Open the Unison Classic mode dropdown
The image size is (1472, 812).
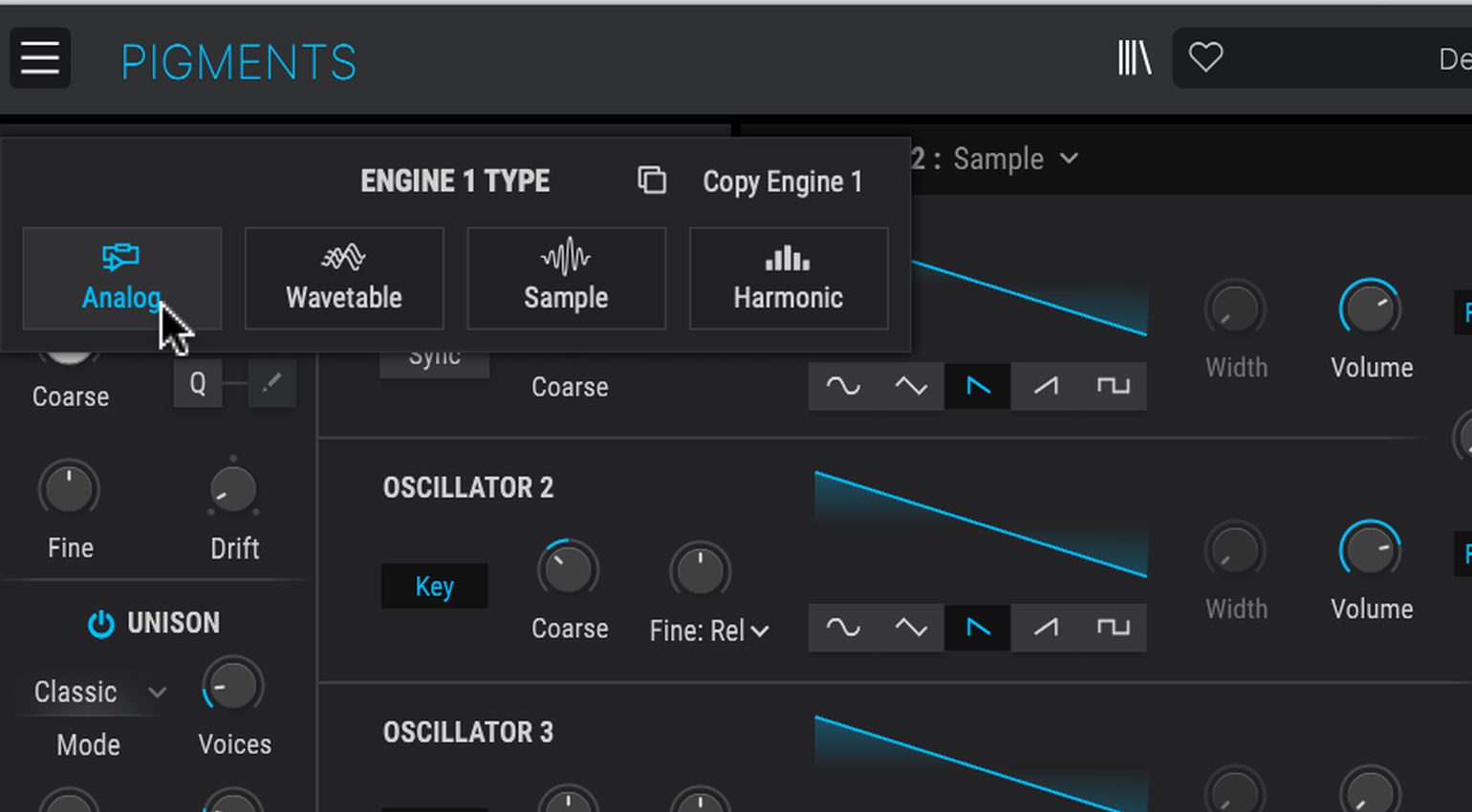[x=96, y=692]
